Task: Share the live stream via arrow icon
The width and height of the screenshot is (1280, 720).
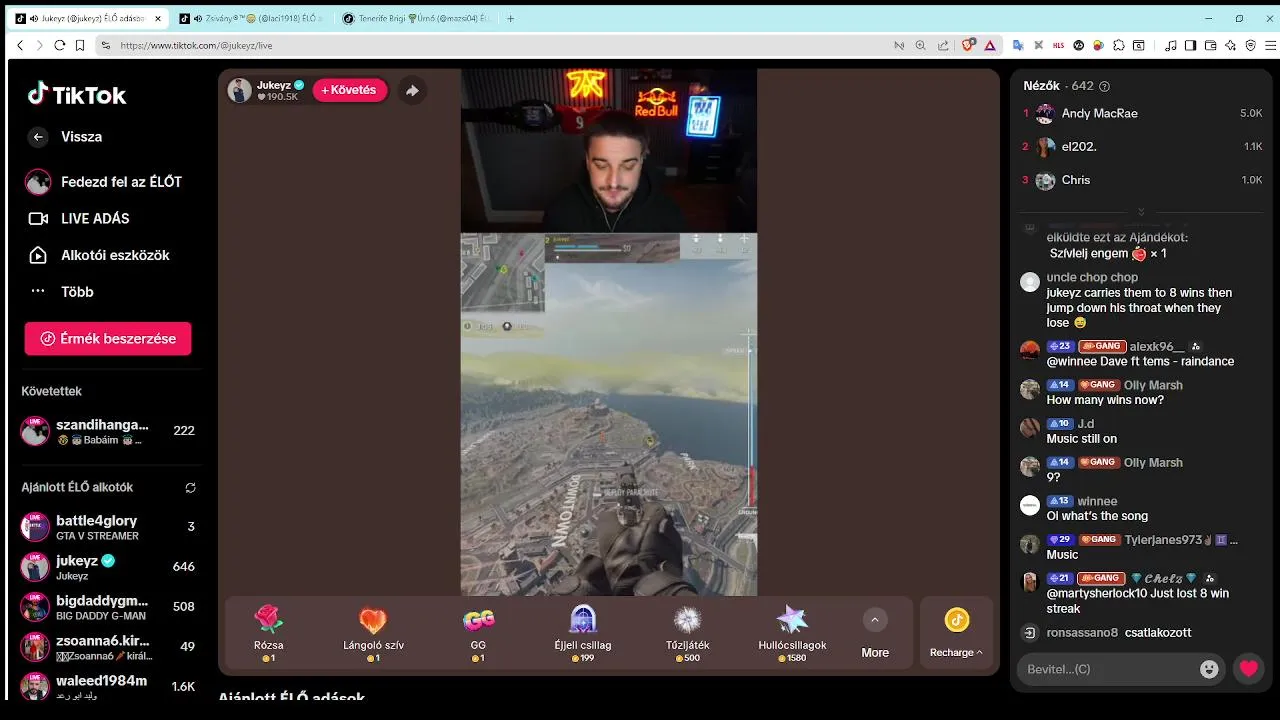Action: 412,90
